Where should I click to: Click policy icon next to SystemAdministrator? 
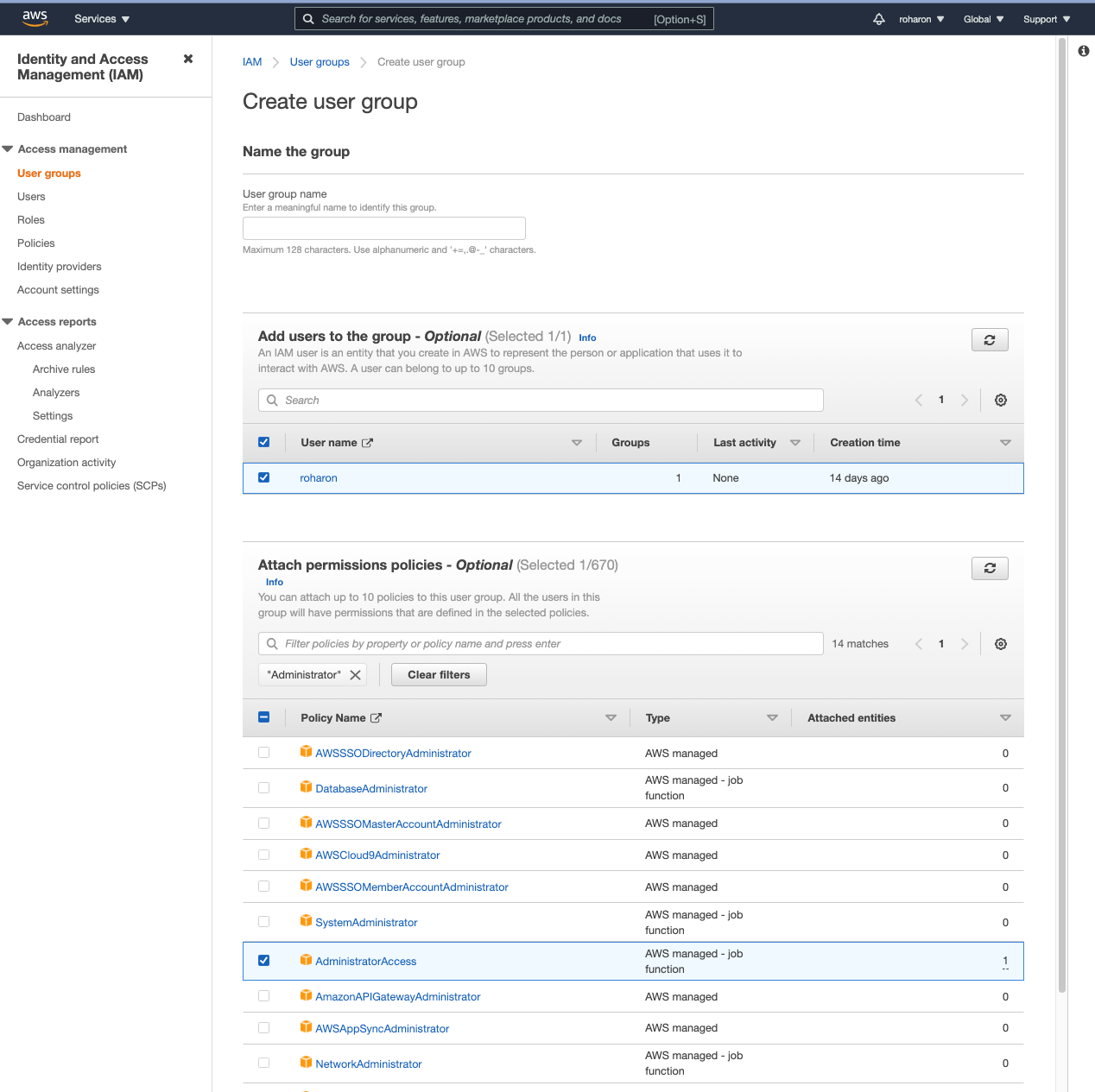point(306,921)
